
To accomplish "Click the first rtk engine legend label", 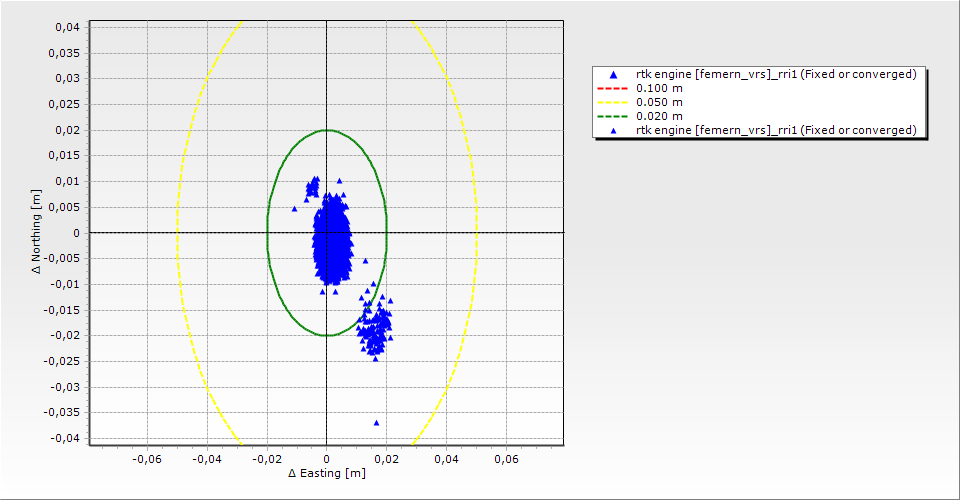I will tap(776, 74).
